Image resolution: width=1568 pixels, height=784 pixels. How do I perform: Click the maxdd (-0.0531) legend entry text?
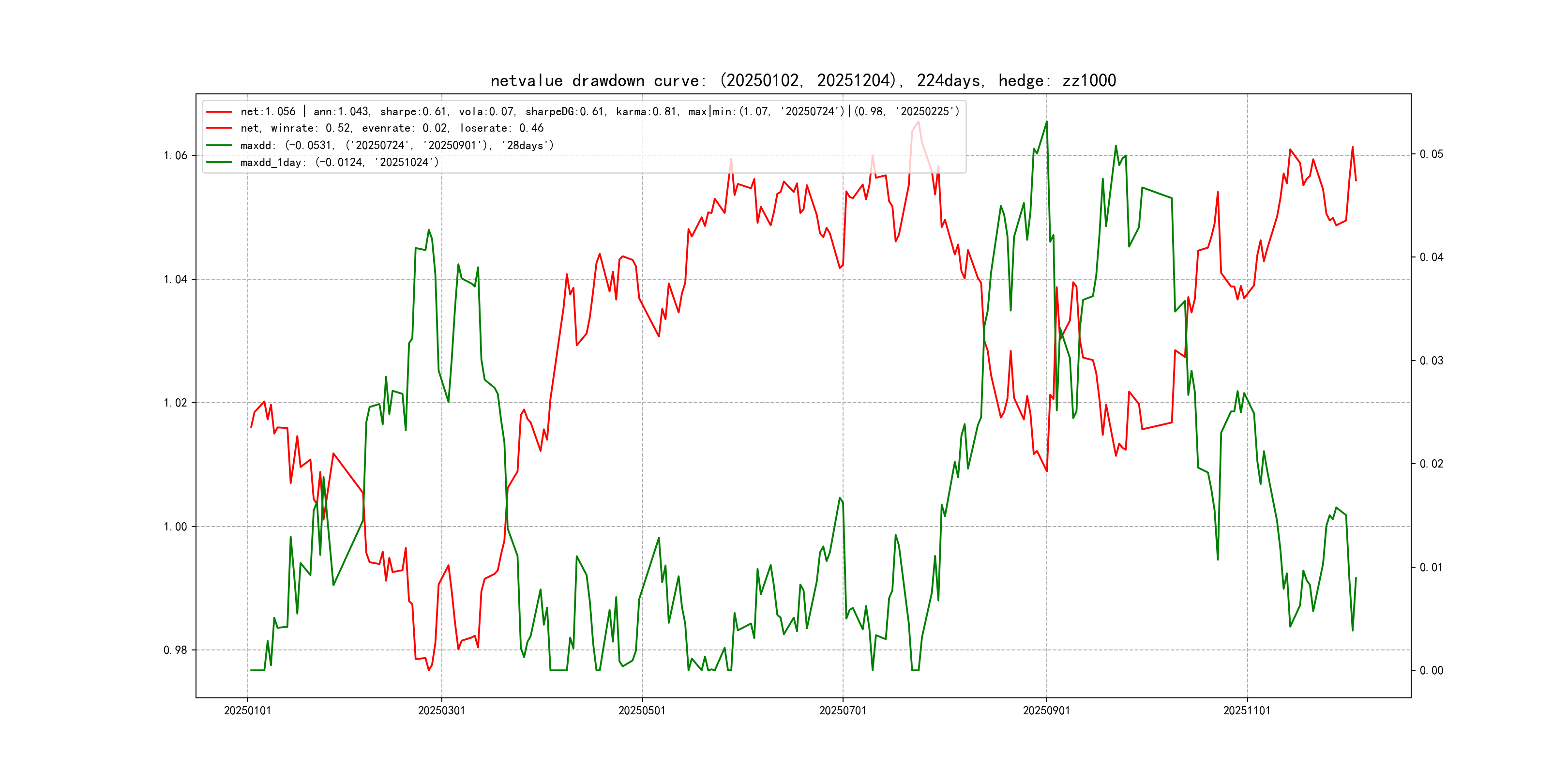(397, 146)
